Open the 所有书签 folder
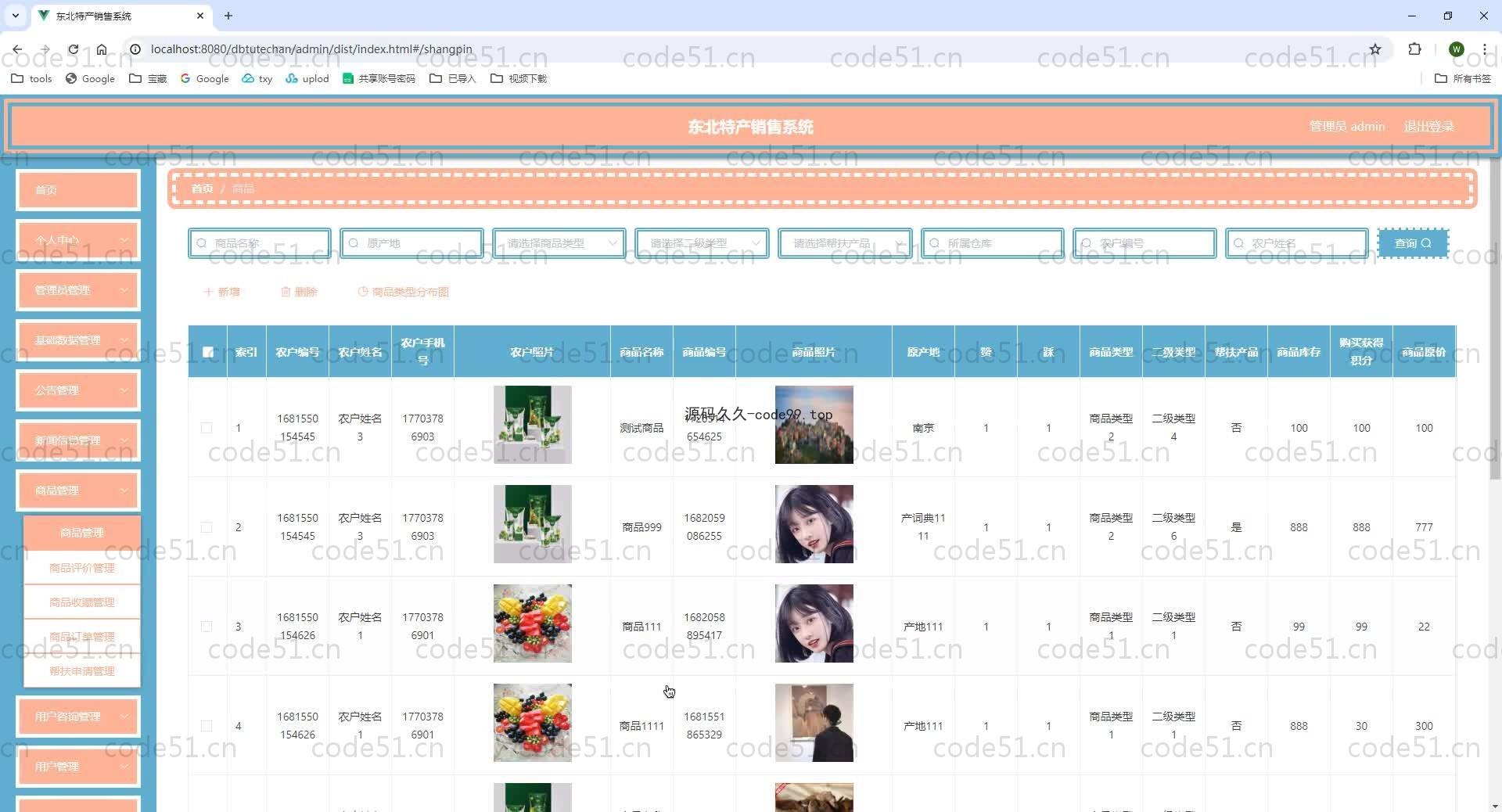Viewport: 1502px width, 812px height. click(1462, 78)
